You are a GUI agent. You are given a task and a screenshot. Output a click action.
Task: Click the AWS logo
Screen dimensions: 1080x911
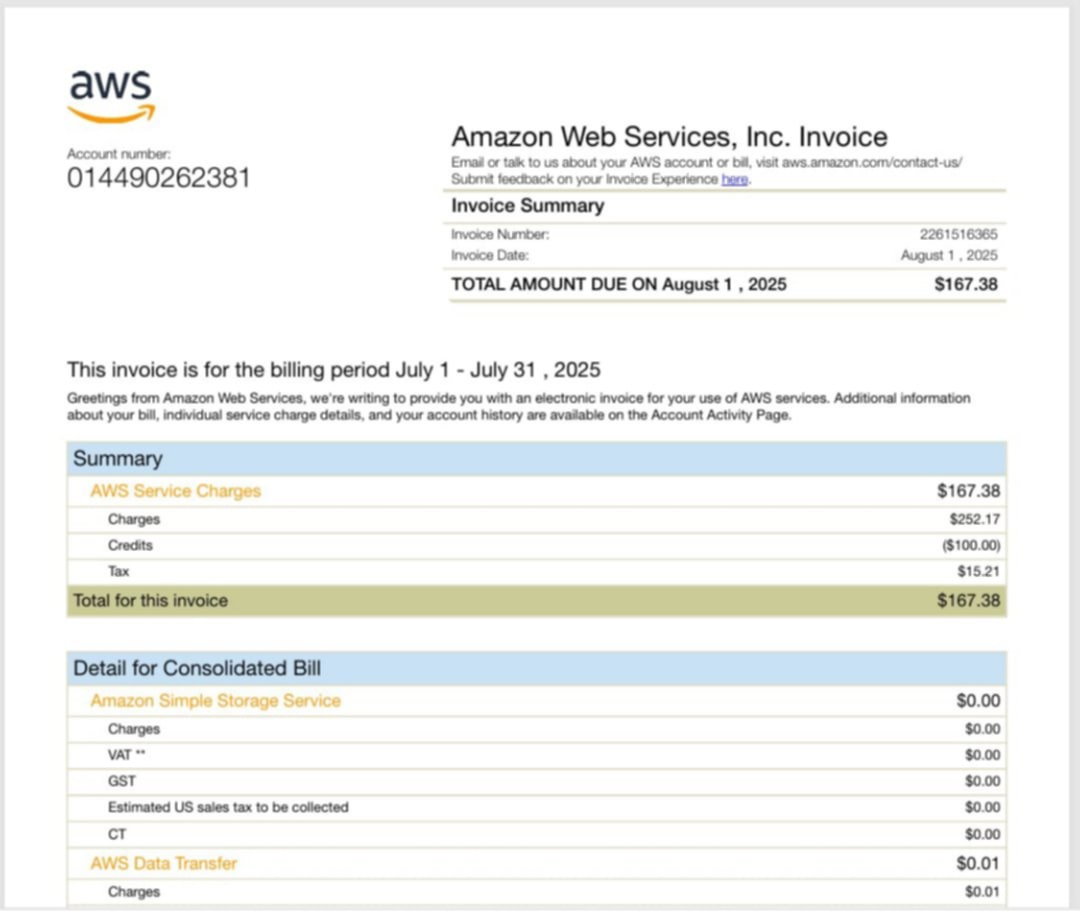pos(111,96)
